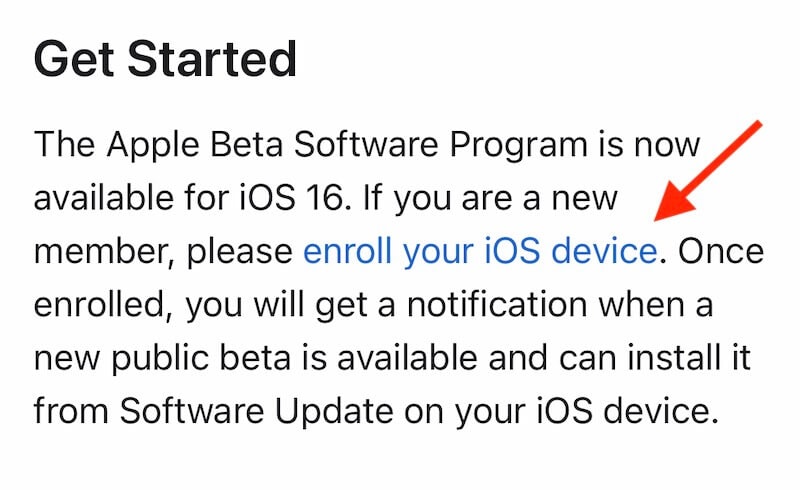Click the word enrolled

[98, 306]
